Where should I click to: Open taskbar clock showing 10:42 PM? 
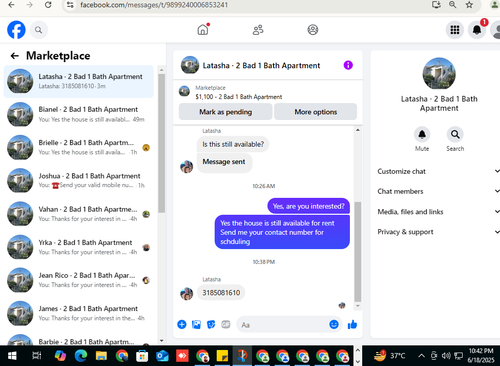[481, 355]
